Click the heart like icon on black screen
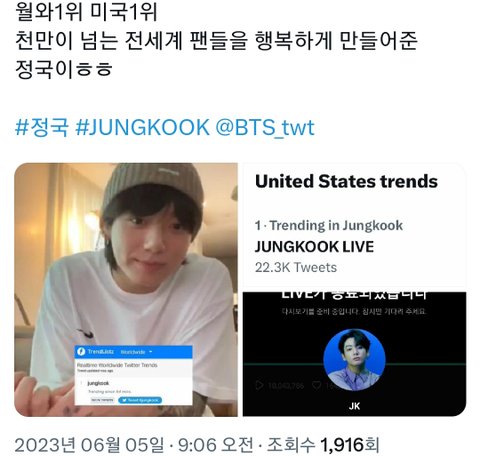The image size is (480, 456). [x=316, y=386]
